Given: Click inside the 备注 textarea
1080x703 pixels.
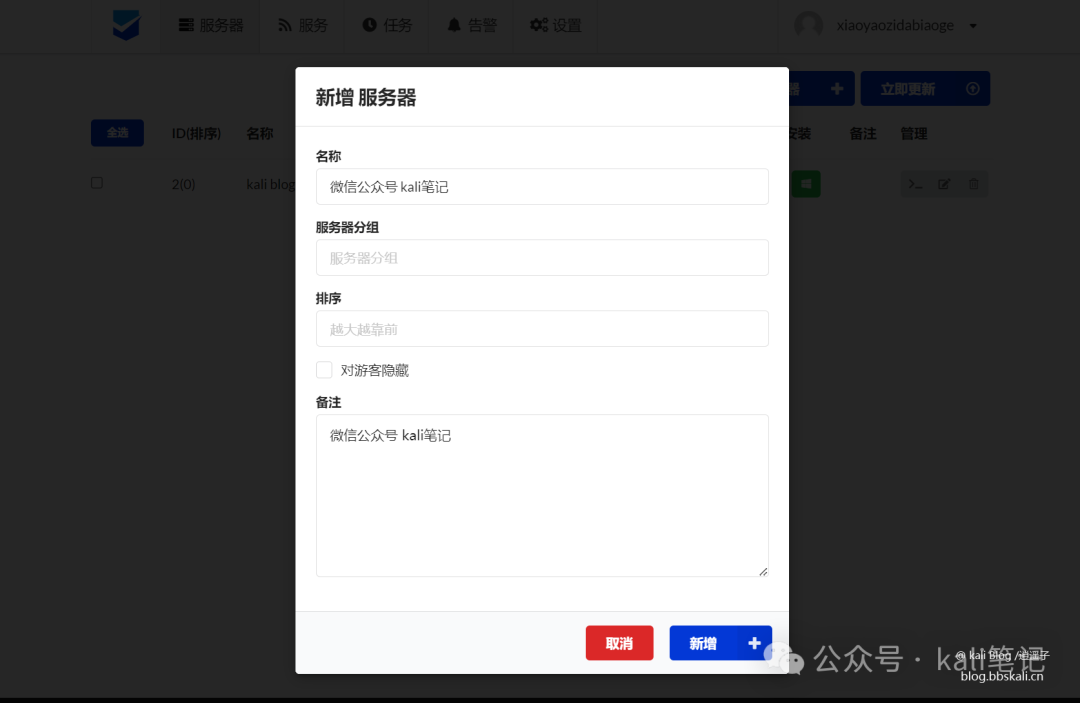Looking at the screenshot, I should [542, 496].
